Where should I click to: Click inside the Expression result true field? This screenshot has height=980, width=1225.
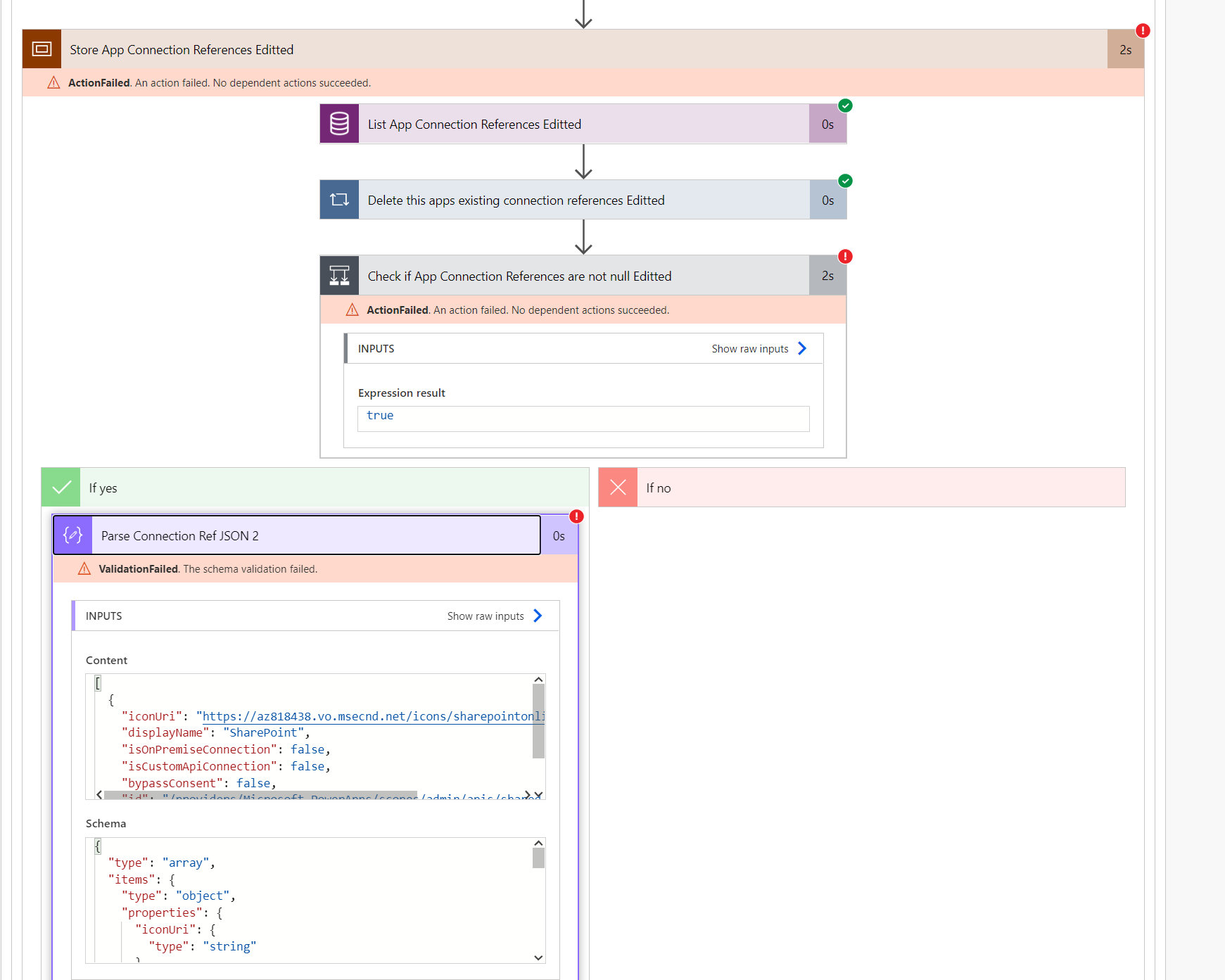tap(583, 418)
